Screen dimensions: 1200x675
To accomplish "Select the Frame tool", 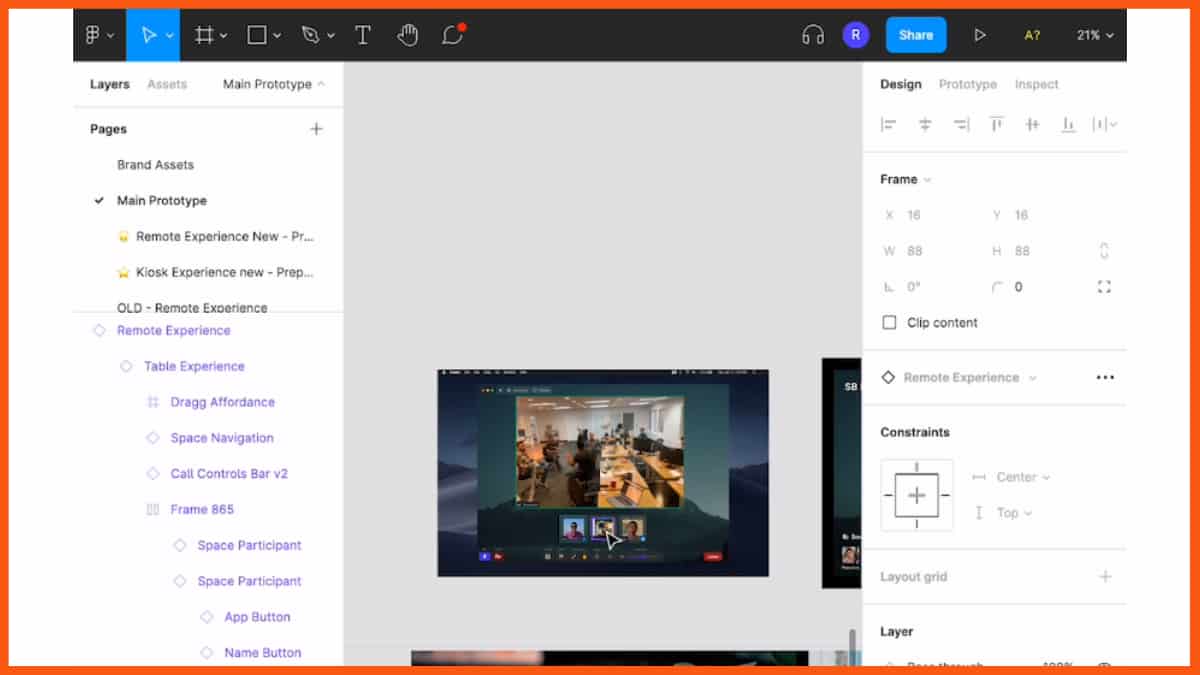I will pyautogui.click(x=202, y=34).
